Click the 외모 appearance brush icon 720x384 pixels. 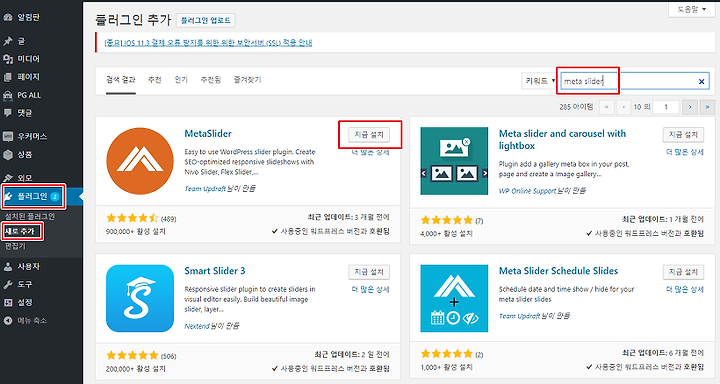coord(8,177)
